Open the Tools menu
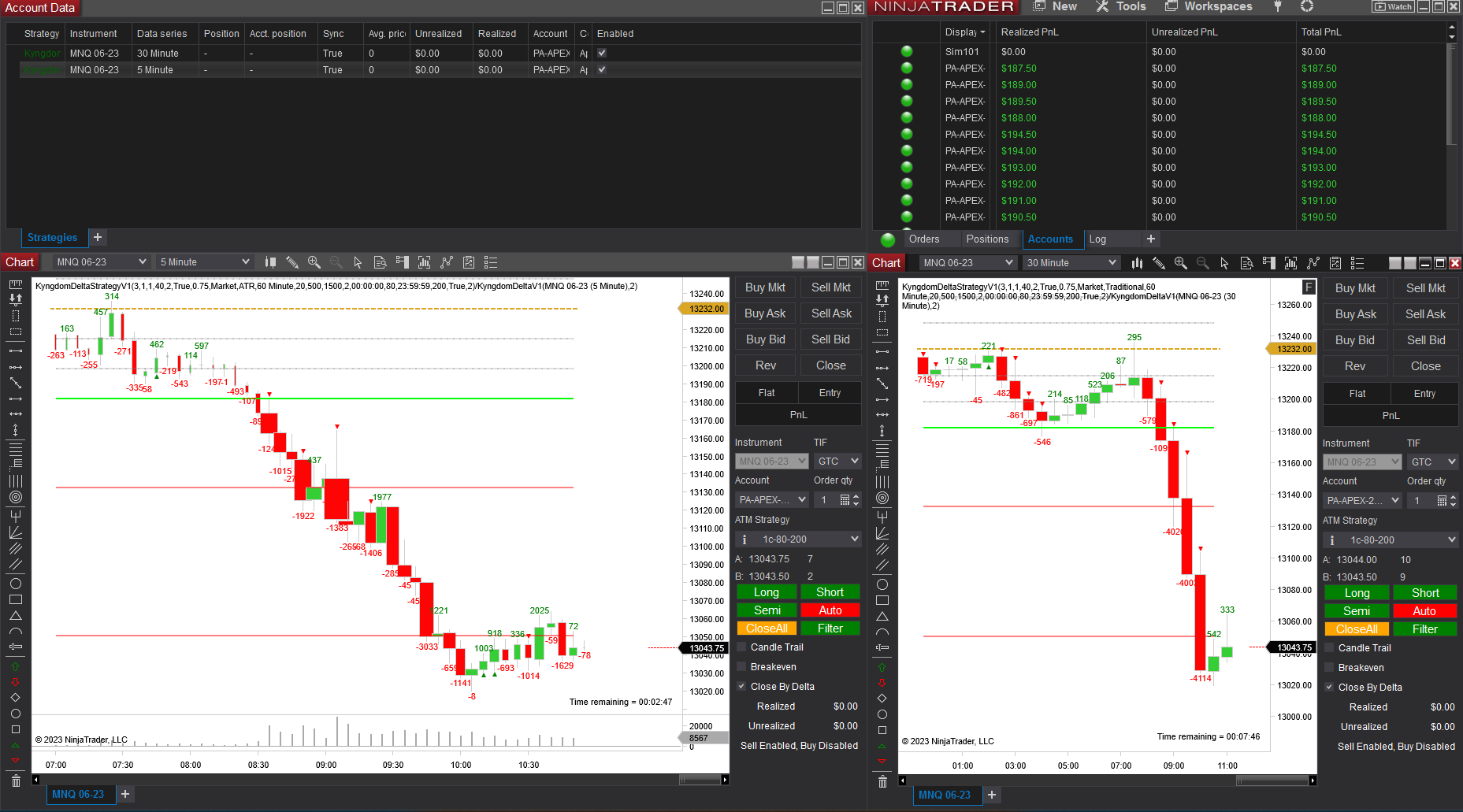Screen dimensions: 1463x812 coord(1121,6)
